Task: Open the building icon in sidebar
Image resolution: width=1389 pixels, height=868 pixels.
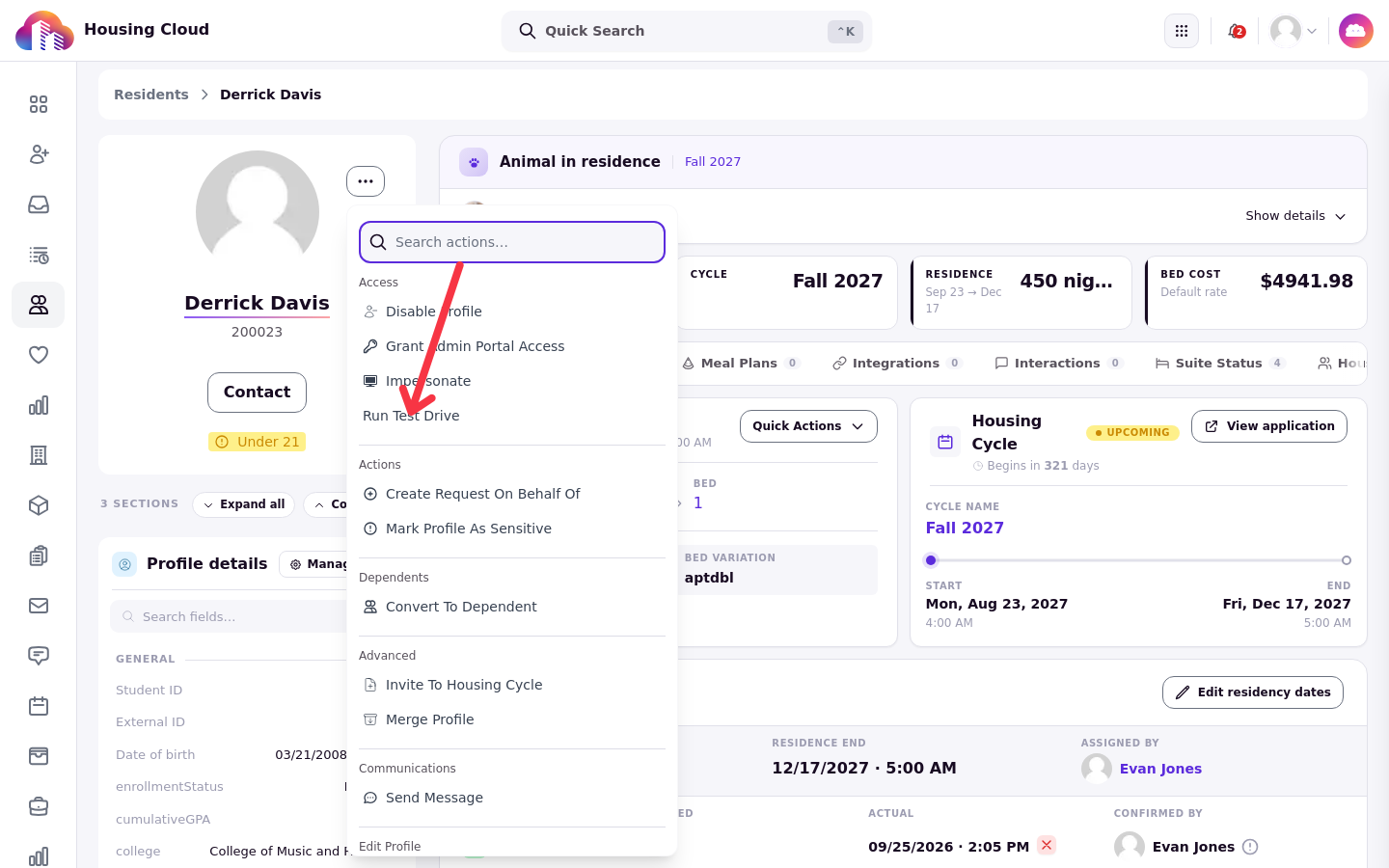Action: tap(39, 455)
